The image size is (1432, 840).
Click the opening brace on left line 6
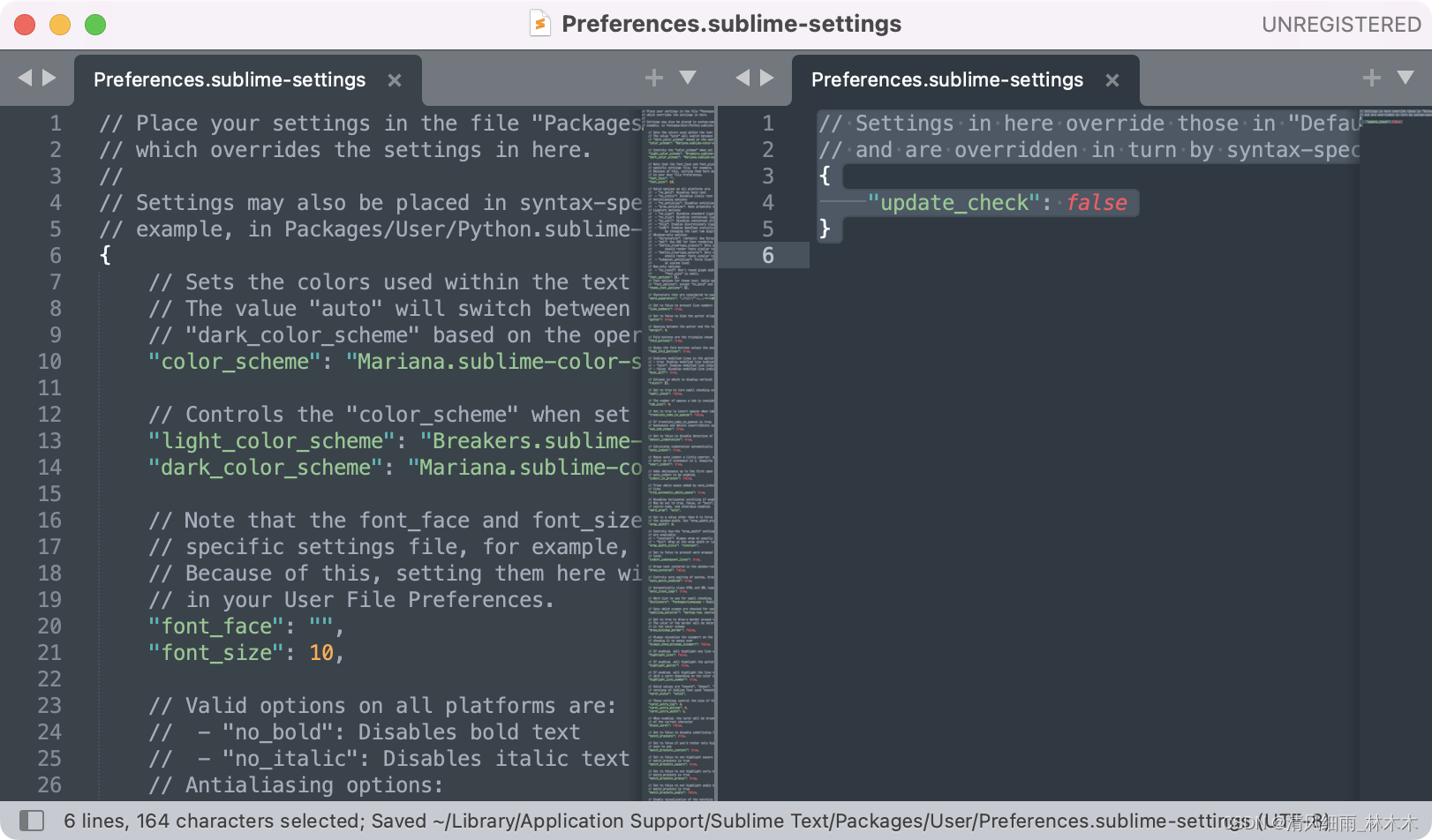point(105,256)
